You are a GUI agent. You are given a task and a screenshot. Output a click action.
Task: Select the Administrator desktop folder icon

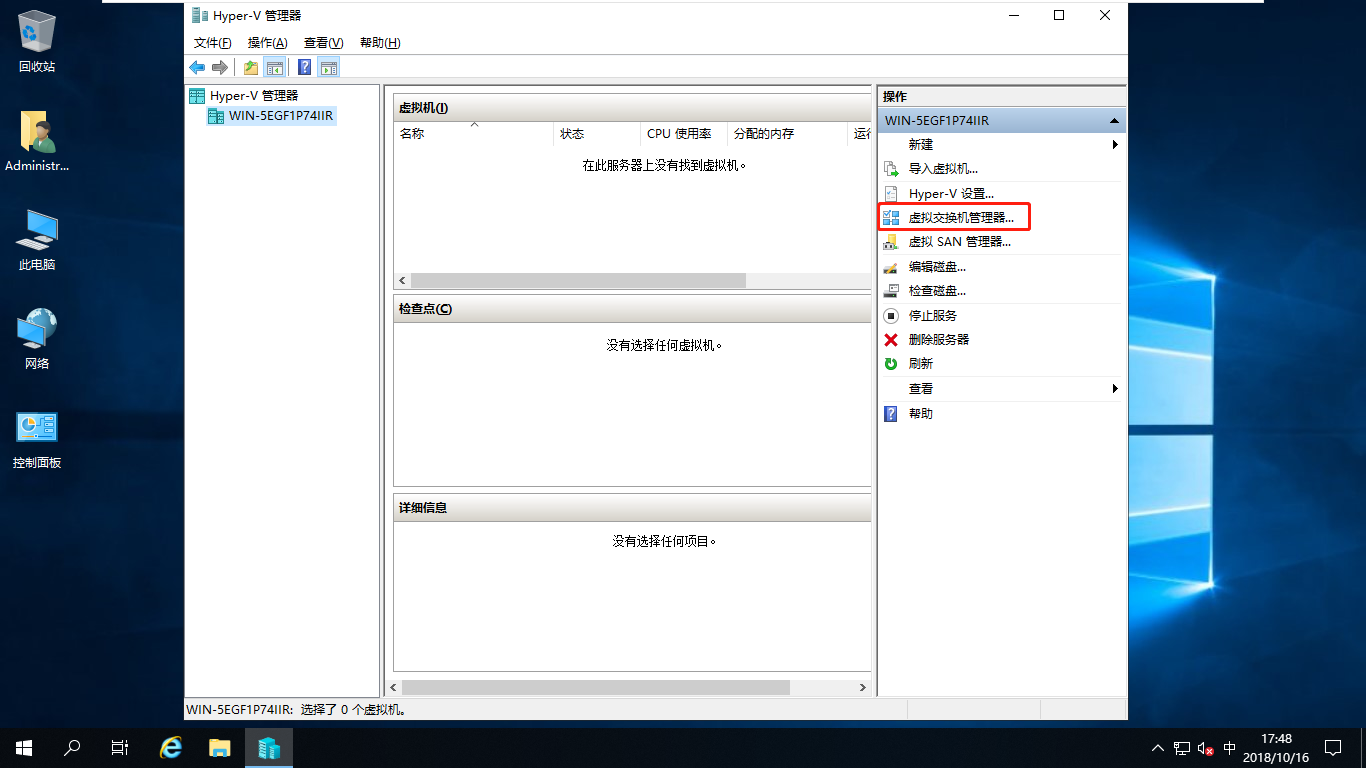[x=37, y=141]
